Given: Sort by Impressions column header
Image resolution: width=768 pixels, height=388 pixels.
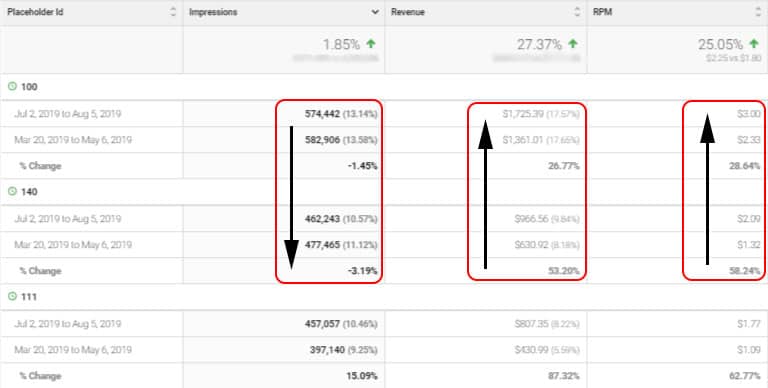Looking at the screenshot, I should click(284, 12).
